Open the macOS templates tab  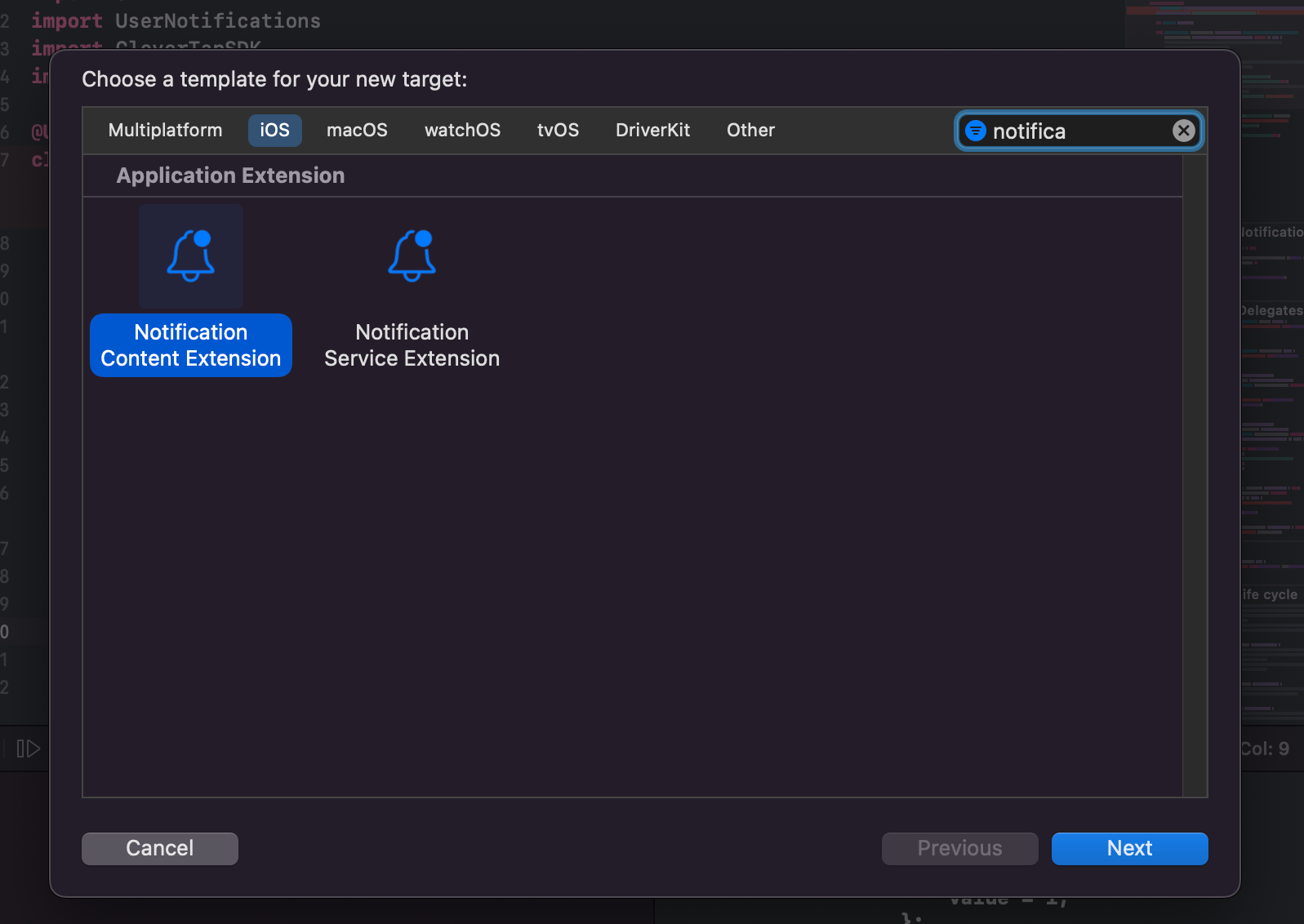coord(357,131)
